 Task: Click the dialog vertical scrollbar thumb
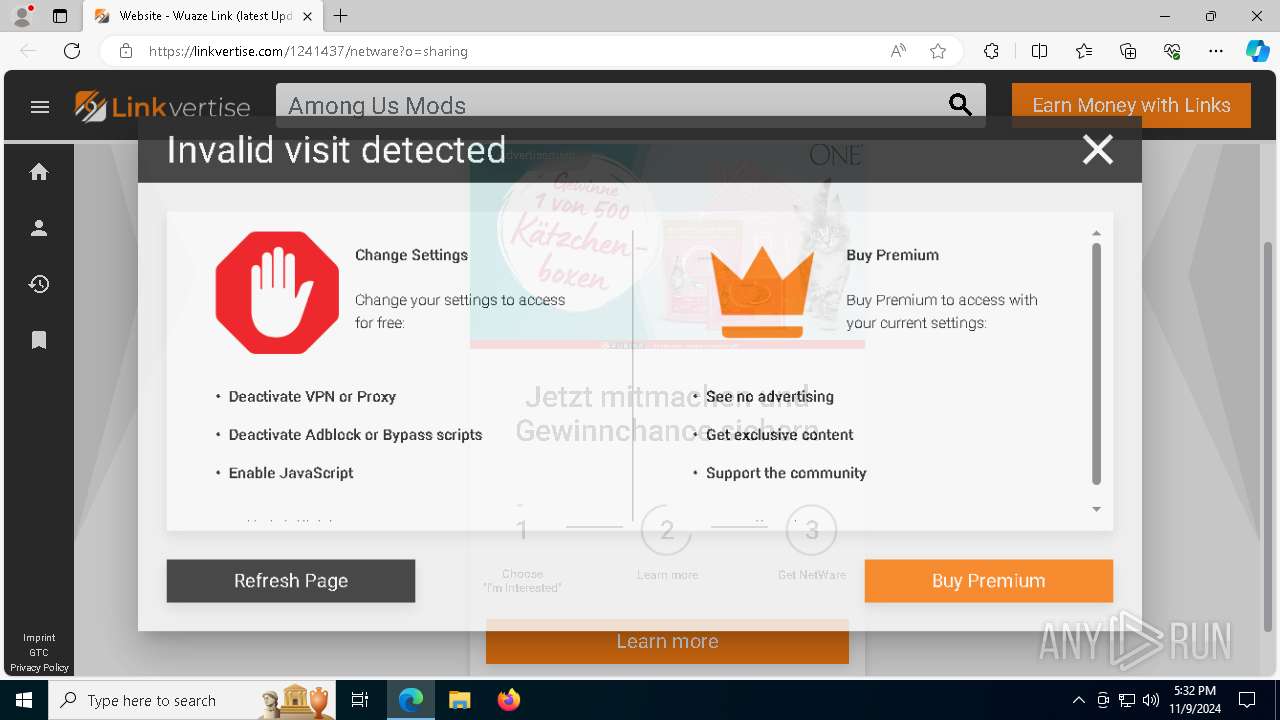(1096, 364)
